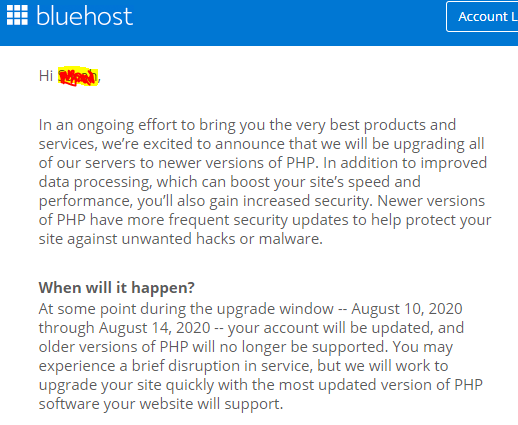Screen dimensions: 518x425
Task: Click the phrase "brief disruption in service"
Action: tap(221, 366)
